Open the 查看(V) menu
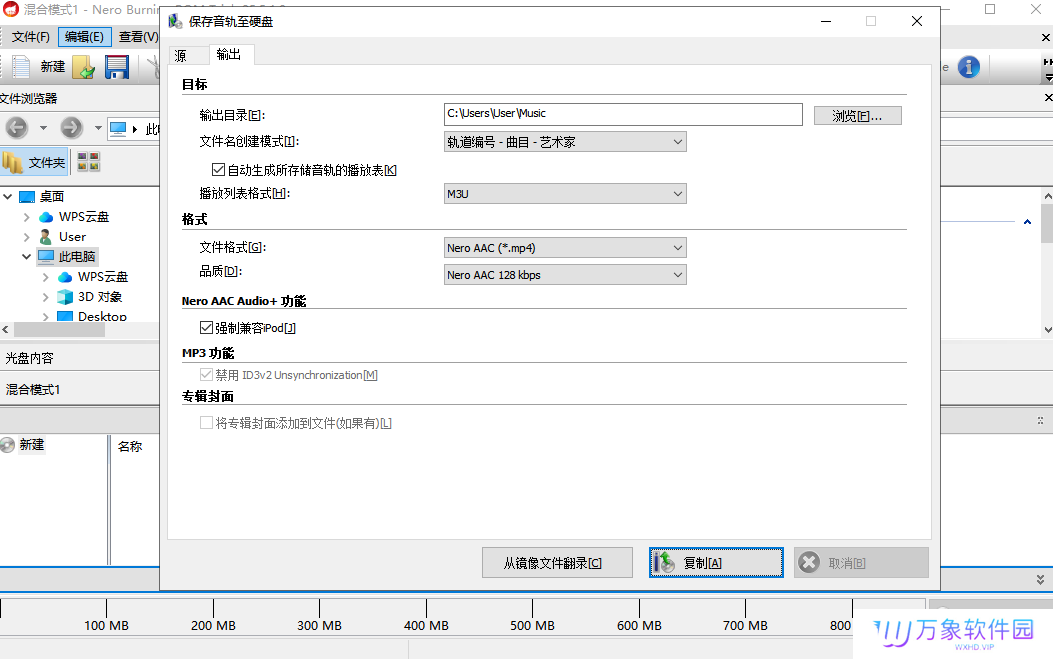 tap(138, 37)
